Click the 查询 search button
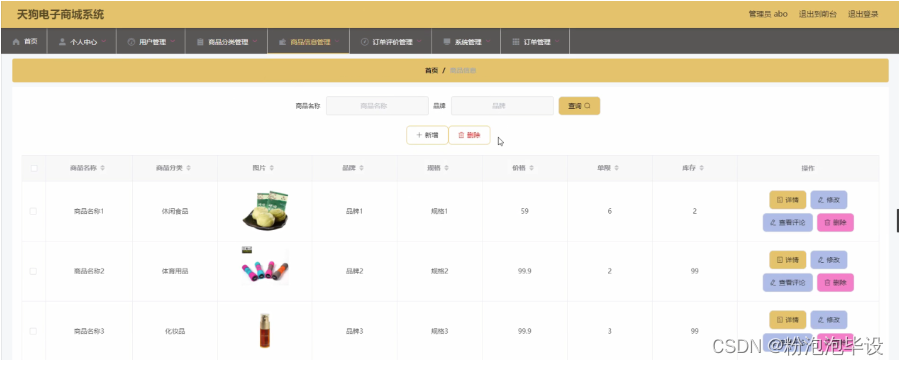This screenshot has height=365, width=899. [579, 106]
